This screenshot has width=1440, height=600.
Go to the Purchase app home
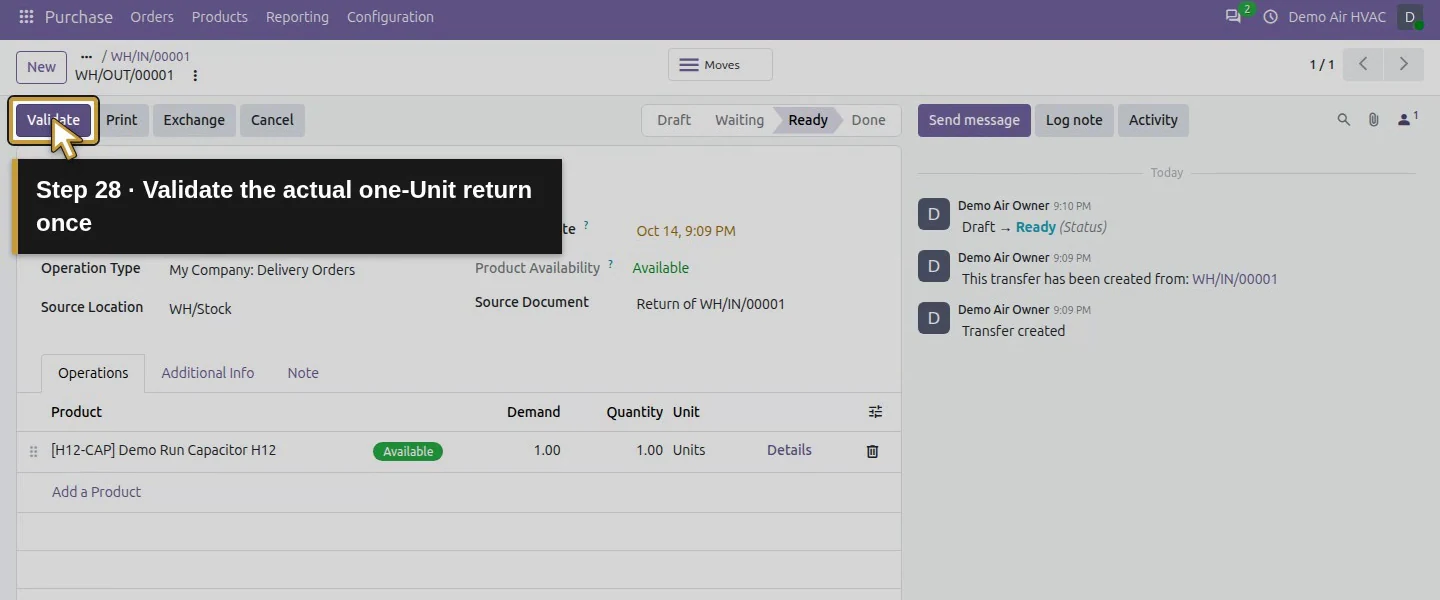tap(79, 17)
